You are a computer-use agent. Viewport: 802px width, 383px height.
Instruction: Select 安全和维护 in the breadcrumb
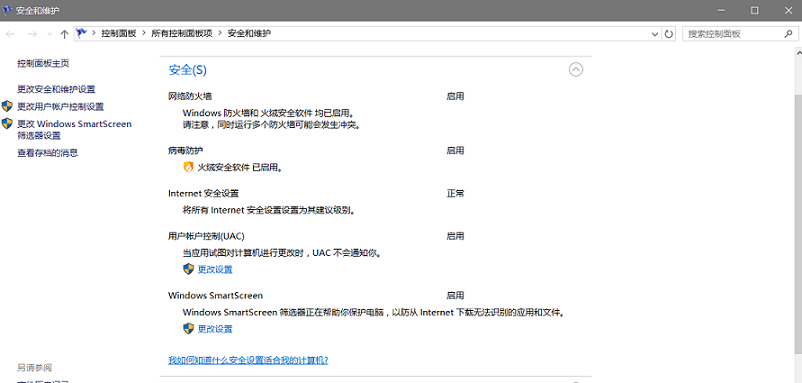coord(249,34)
